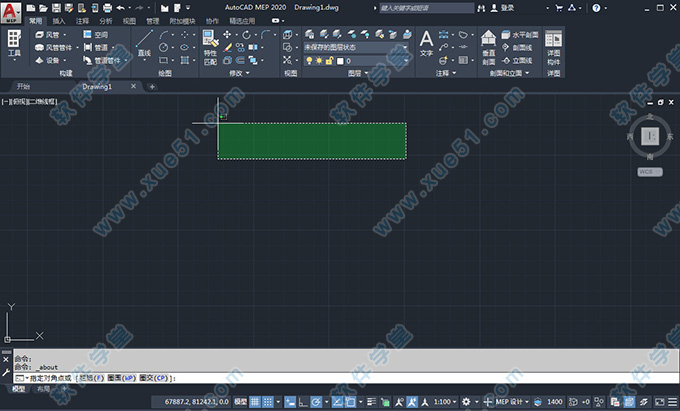Click the 工具 tools palette button
680x411 pixels.
point(14,44)
